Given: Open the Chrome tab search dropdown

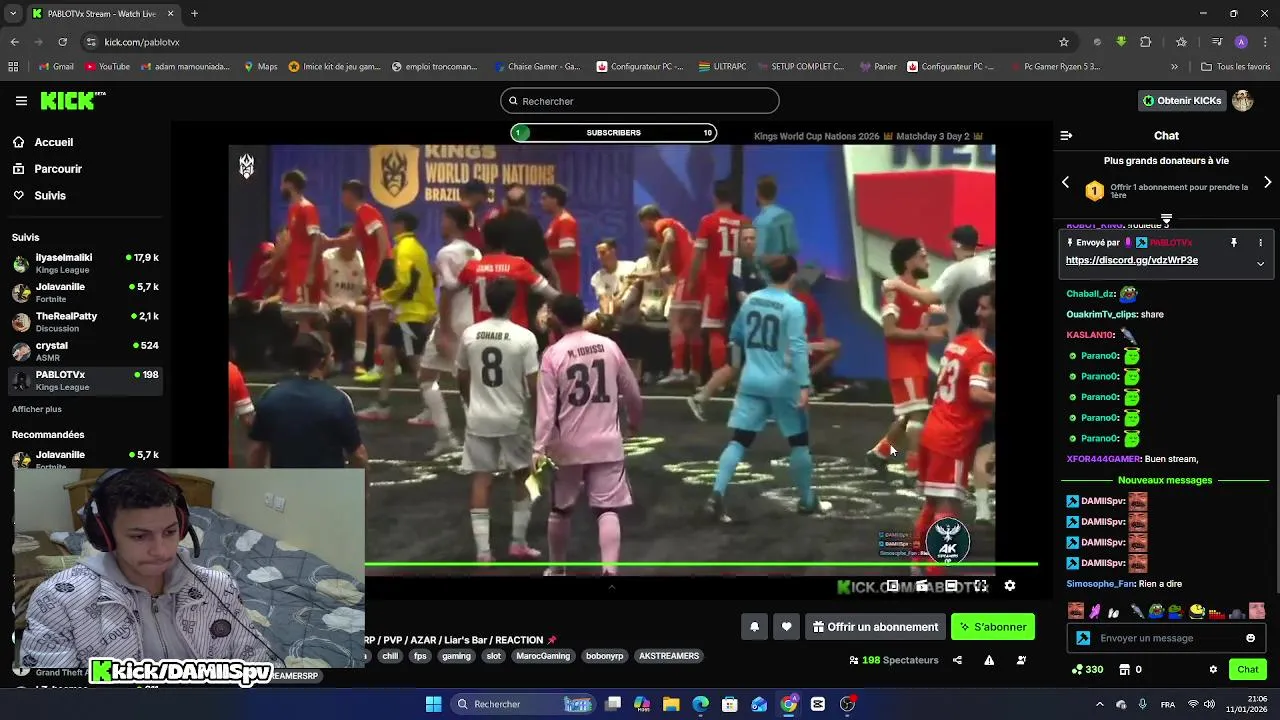Looking at the screenshot, I should point(13,13).
